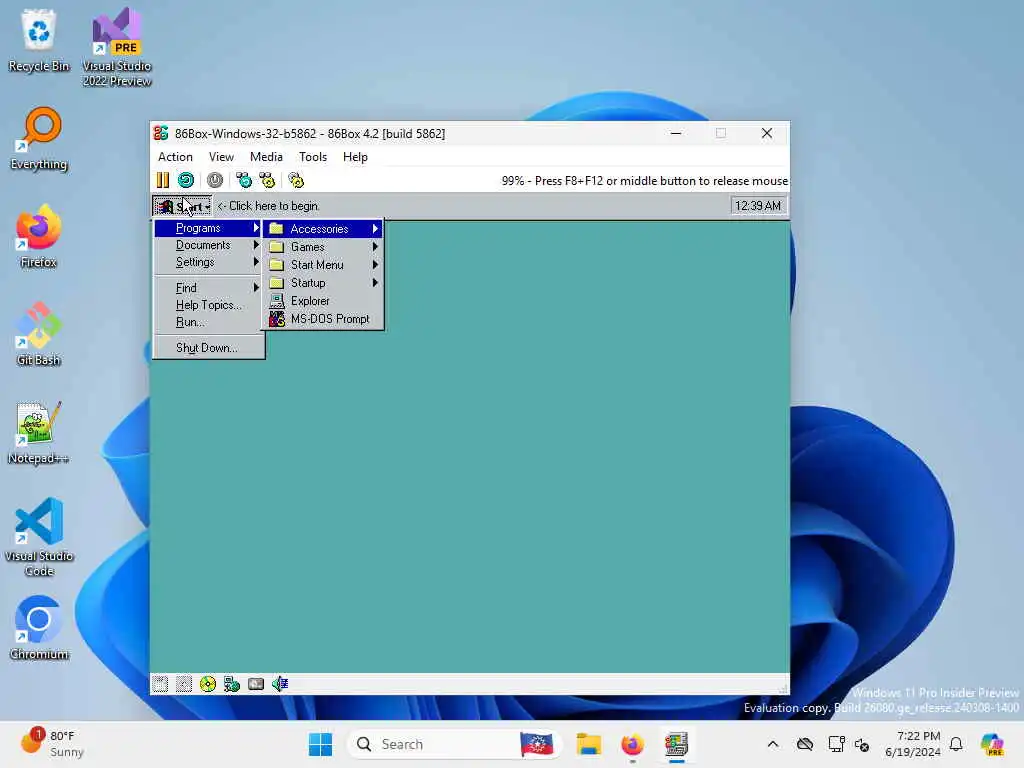Open the Media menu
The image size is (1024, 768).
tap(266, 157)
